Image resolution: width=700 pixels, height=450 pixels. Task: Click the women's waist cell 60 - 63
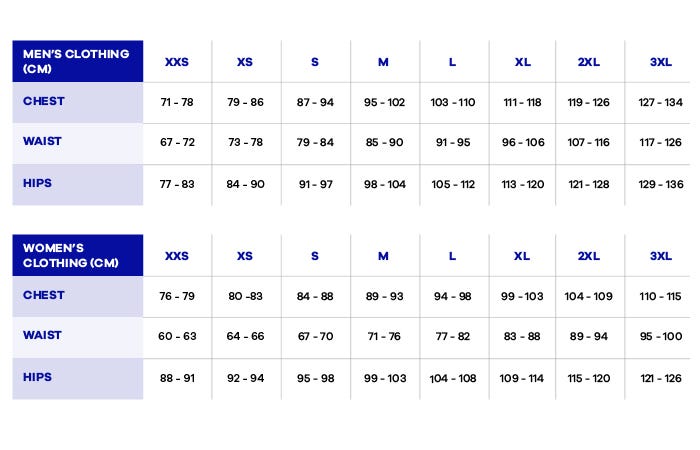coord(177,337)
